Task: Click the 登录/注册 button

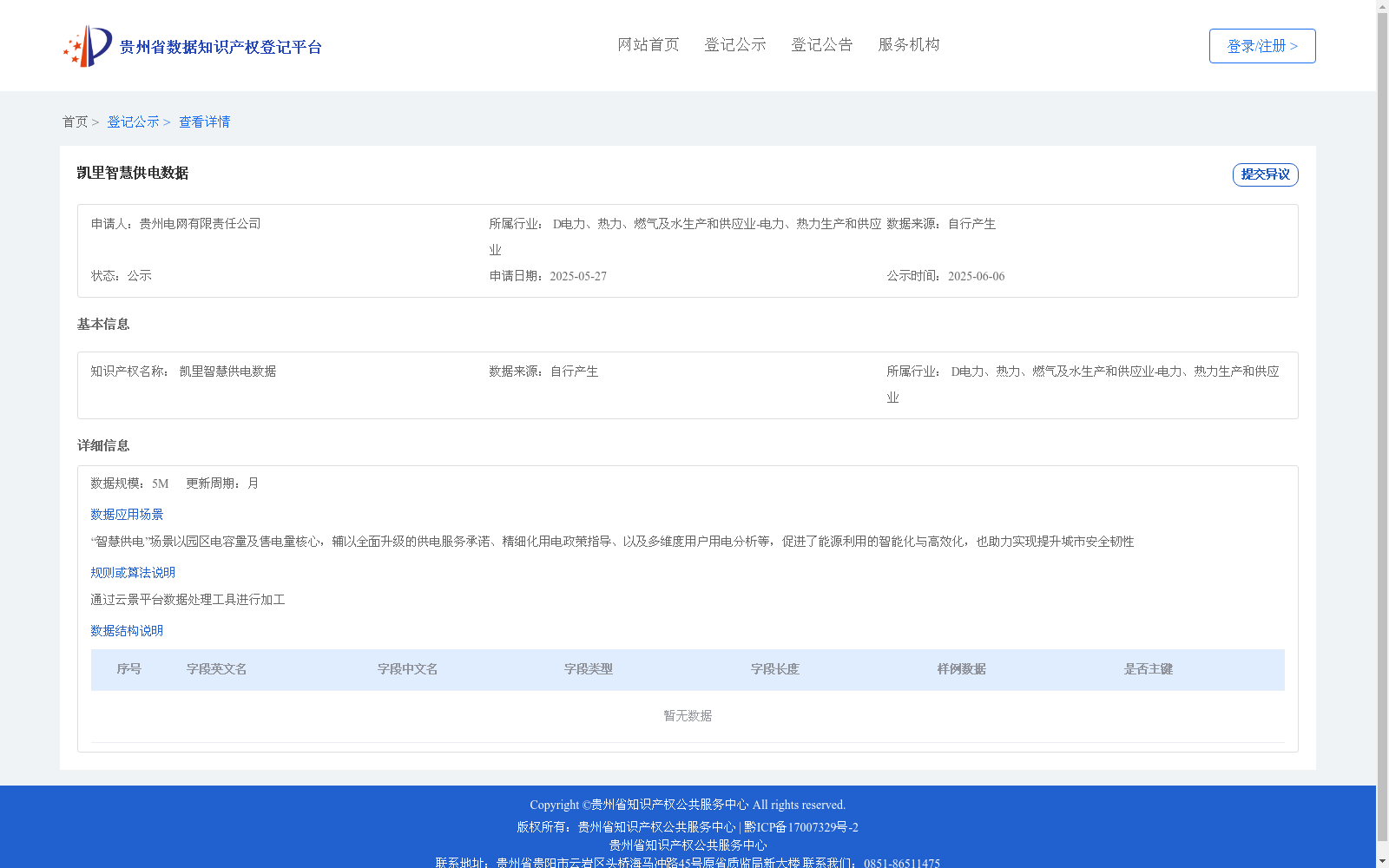Action: pos(1262,46)
